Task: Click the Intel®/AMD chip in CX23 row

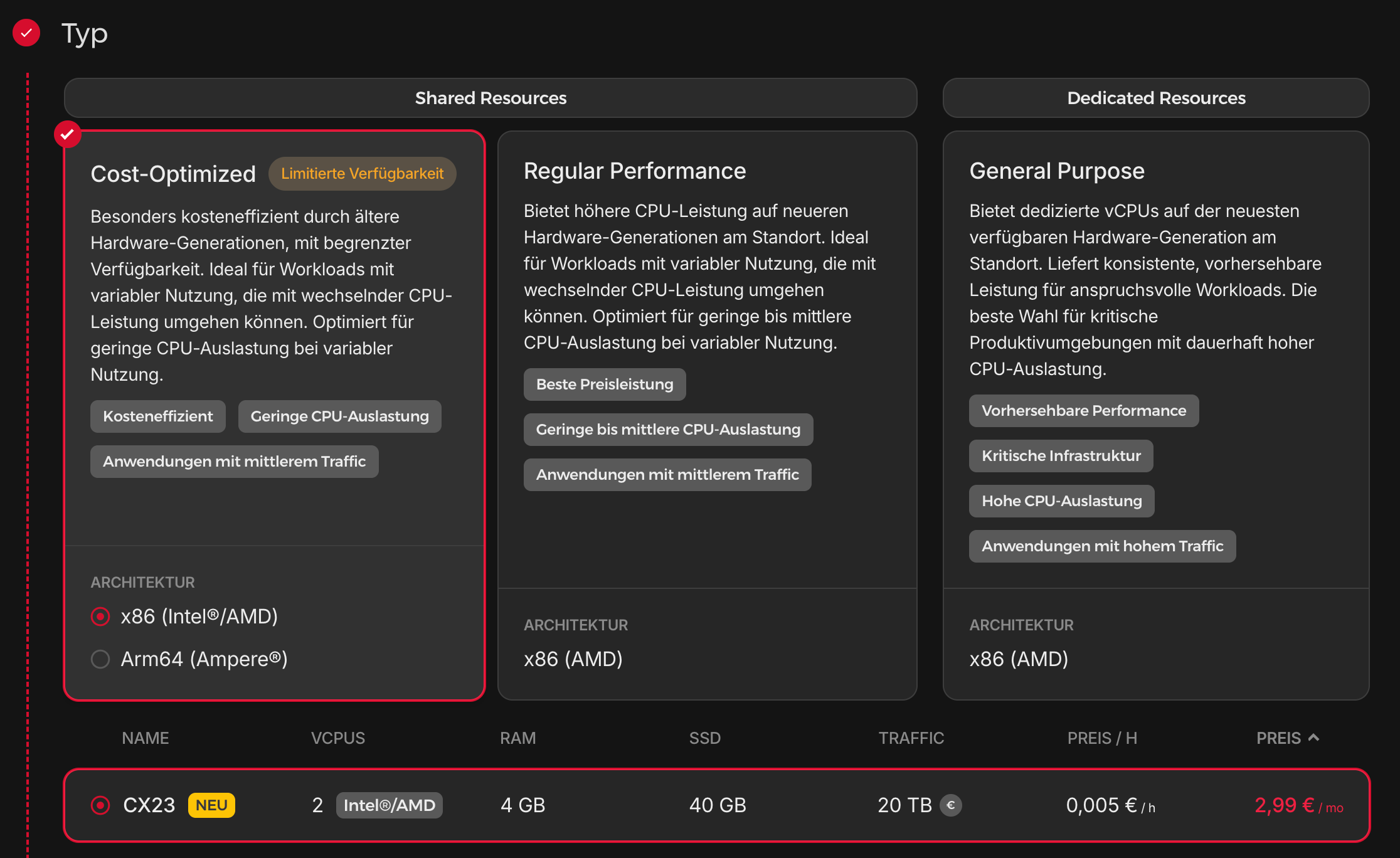Action: 390,805
